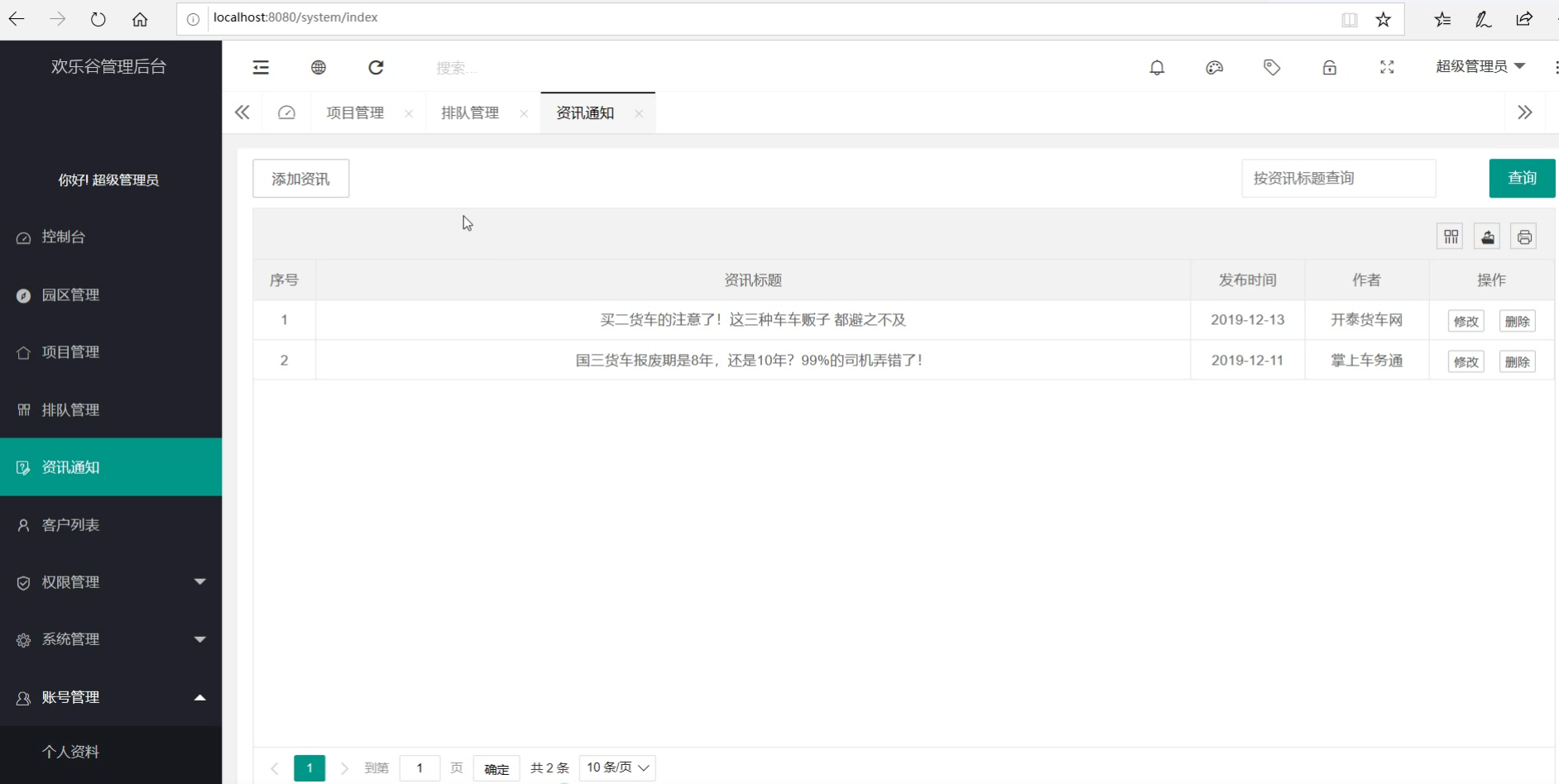Open theme palette icon
The image size is (1559, 784).
coord(1214,68)
